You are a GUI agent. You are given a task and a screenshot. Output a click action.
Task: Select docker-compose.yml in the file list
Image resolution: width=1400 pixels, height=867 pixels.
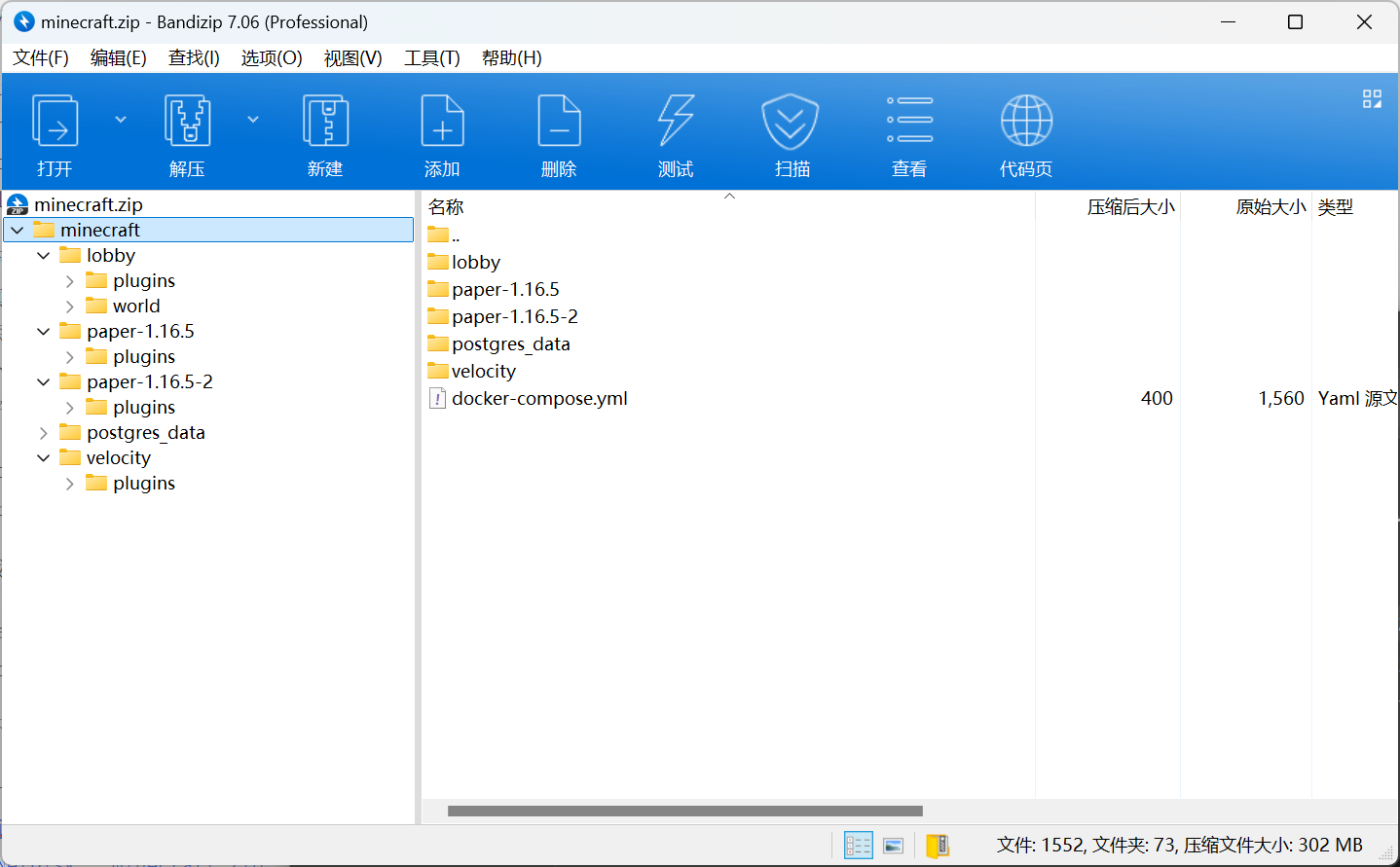(x=539, y=399)
